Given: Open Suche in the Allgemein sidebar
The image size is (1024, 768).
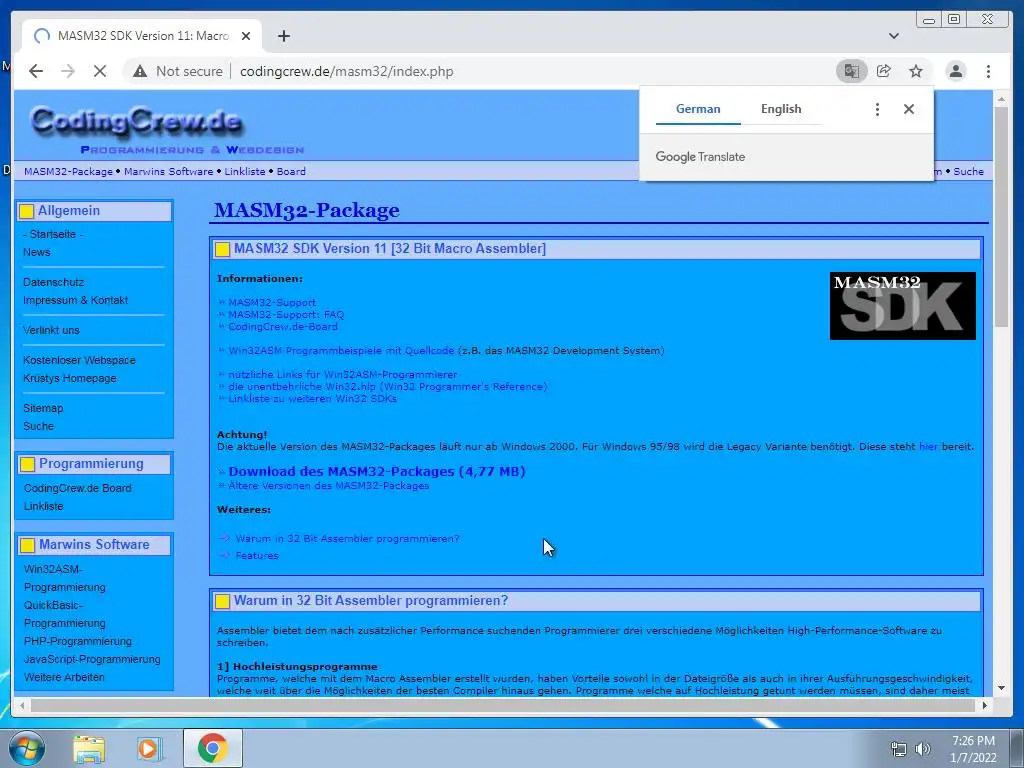Looking at the screenshot, I should point(39,426).
